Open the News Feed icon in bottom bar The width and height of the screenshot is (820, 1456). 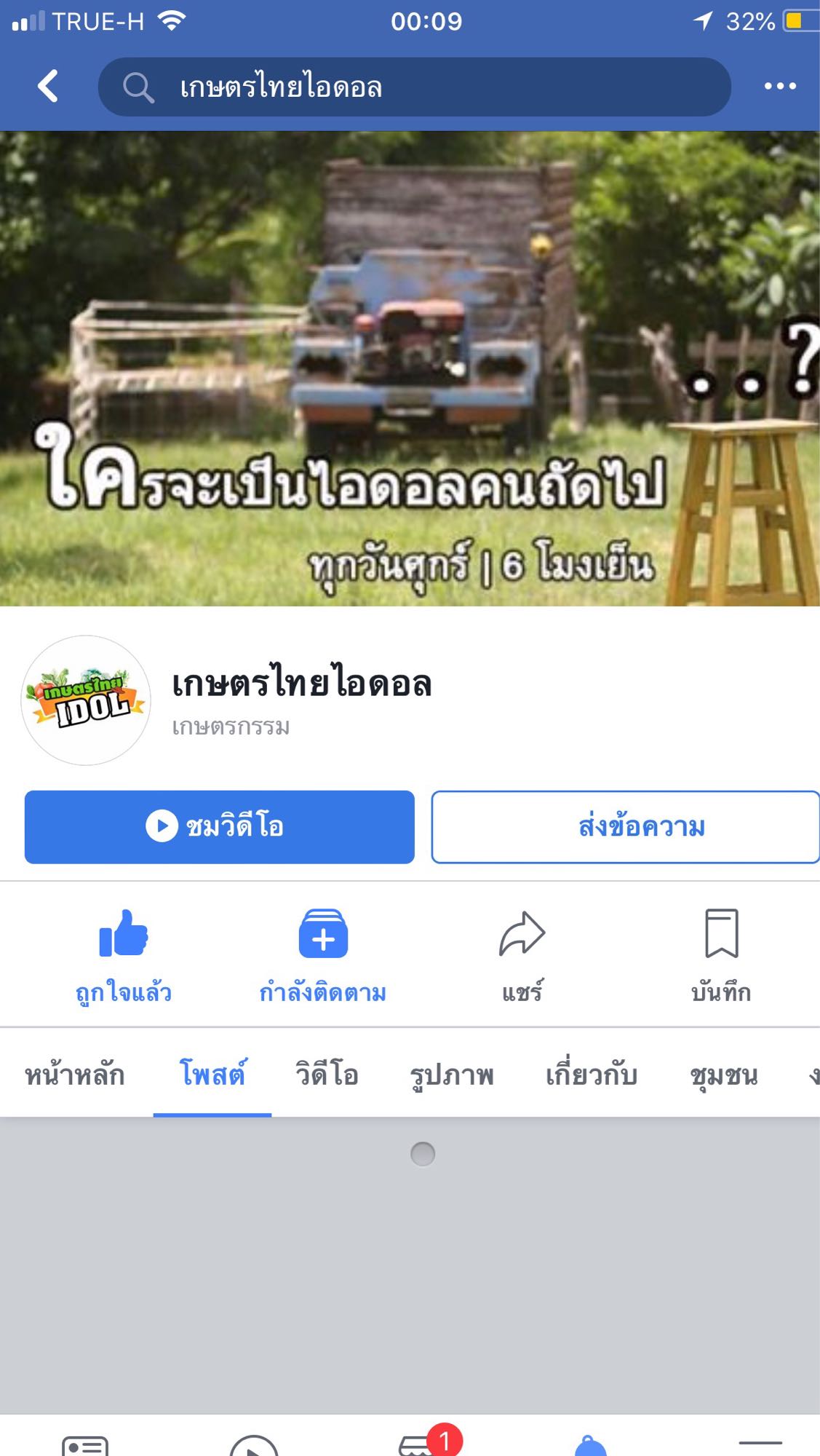[85, 1444]
